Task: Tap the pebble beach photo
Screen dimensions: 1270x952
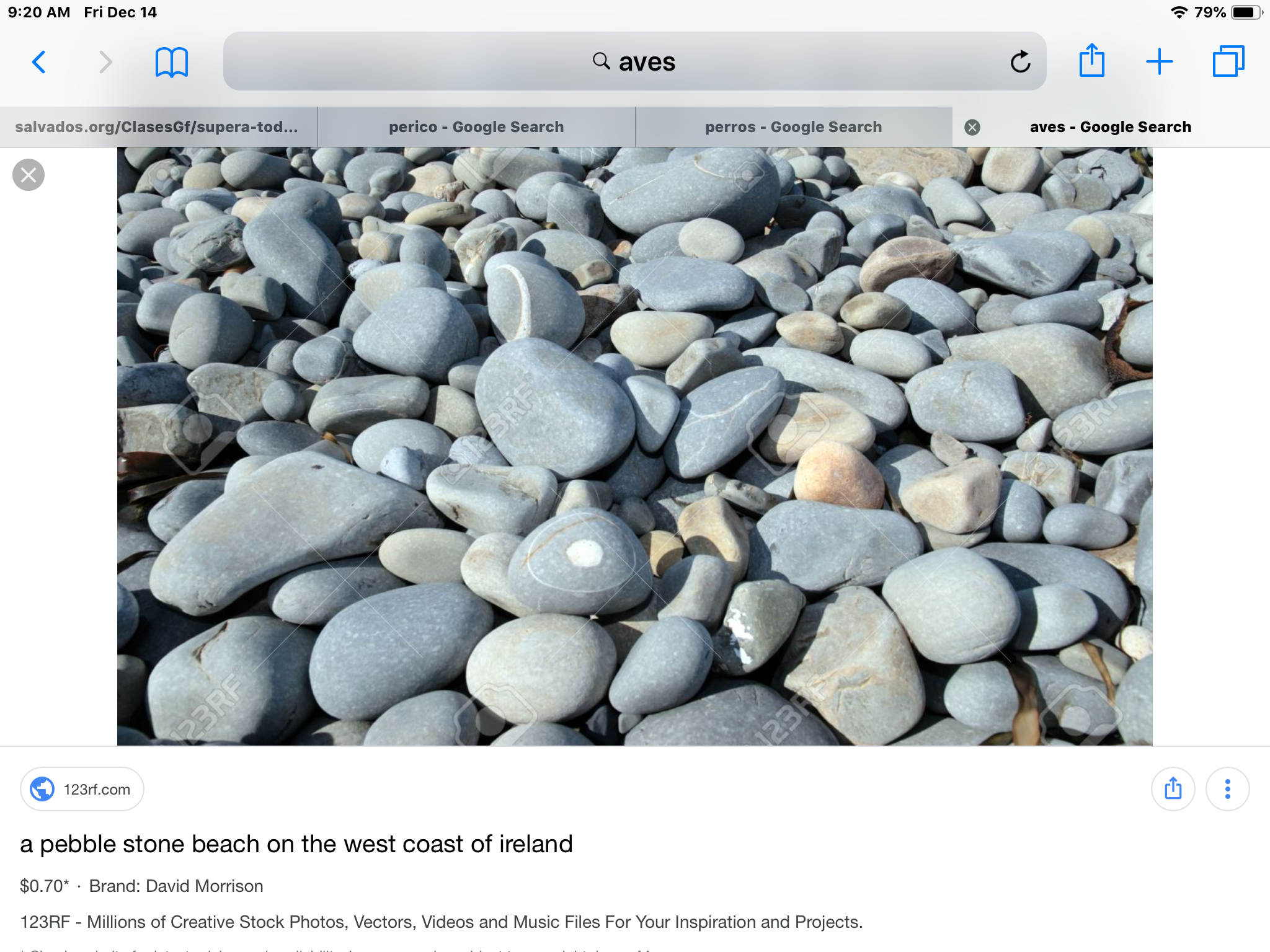Action: click(x=634, y=446)
